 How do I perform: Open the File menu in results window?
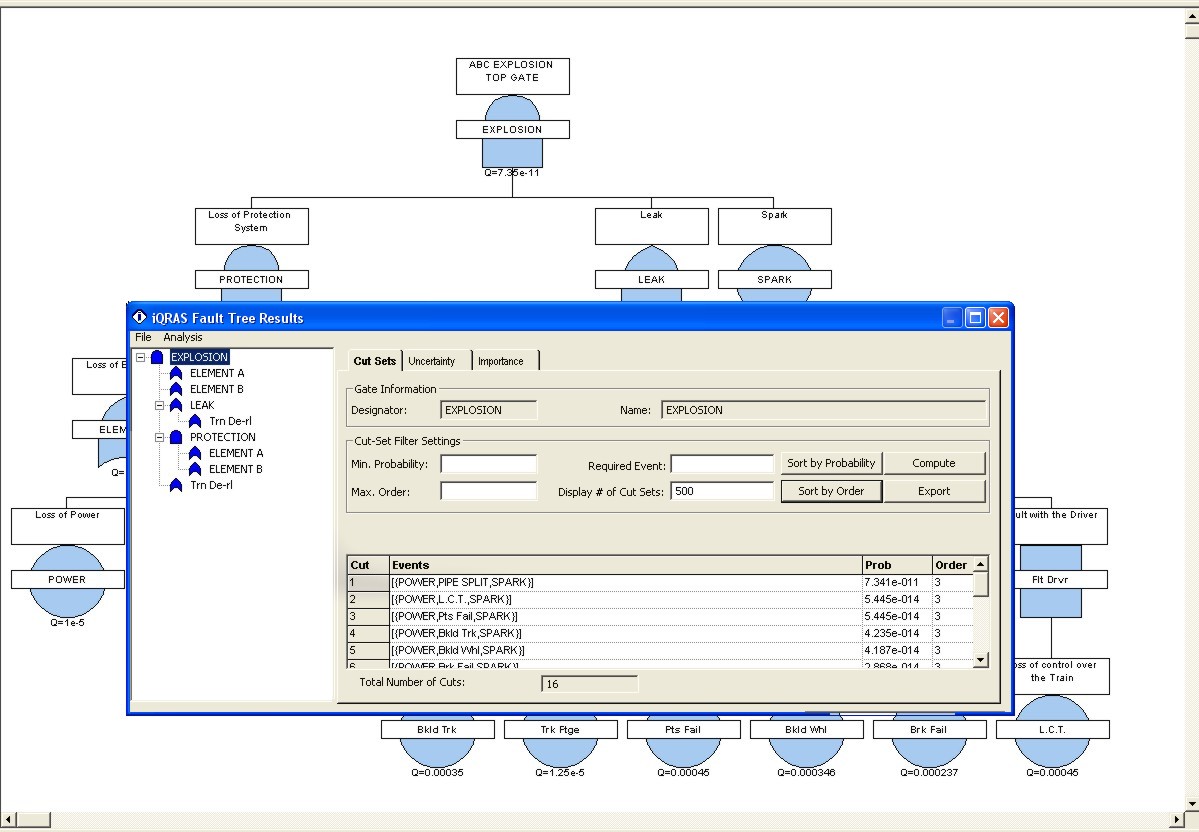(143, 337)
